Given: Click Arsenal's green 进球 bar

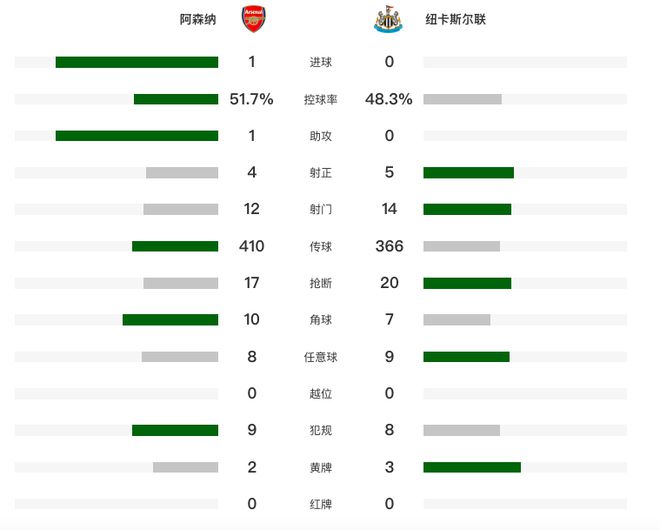Looking at the screenshot, I should tap(136, 62).
